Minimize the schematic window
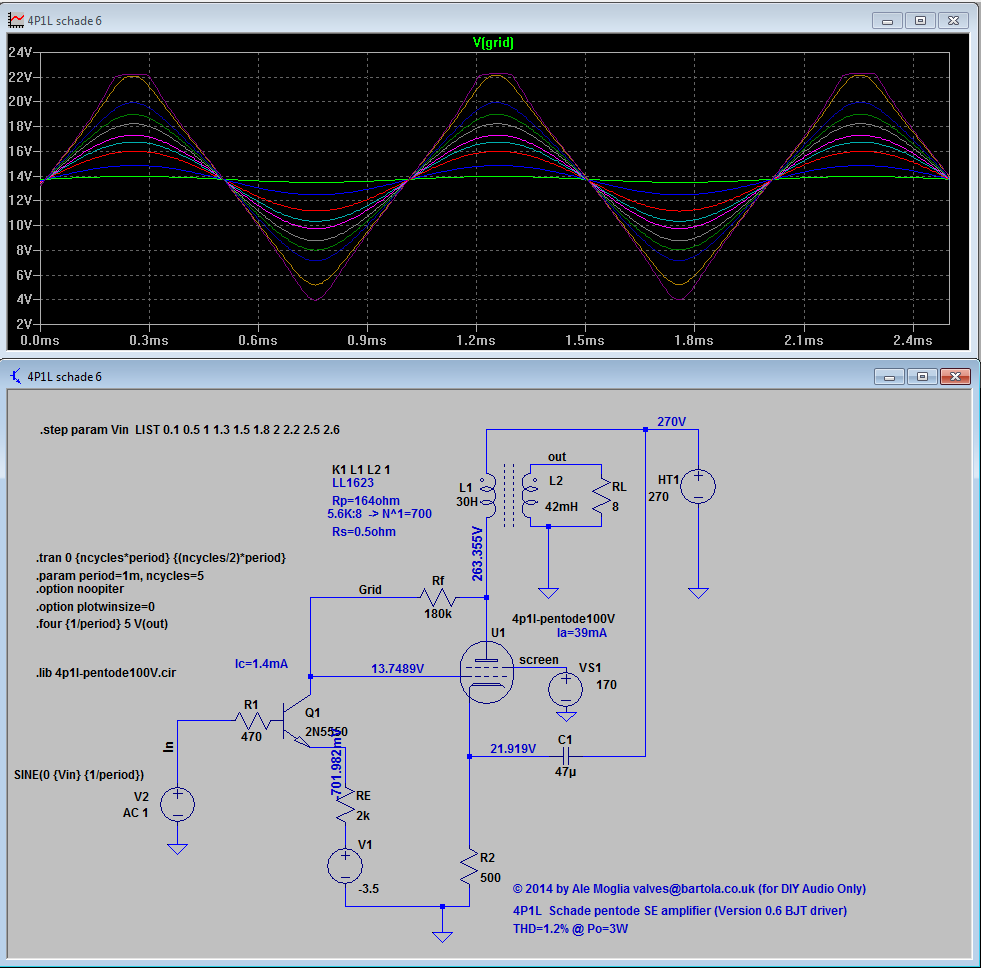This screenshot has width=981, height=968. coord(890,377)
